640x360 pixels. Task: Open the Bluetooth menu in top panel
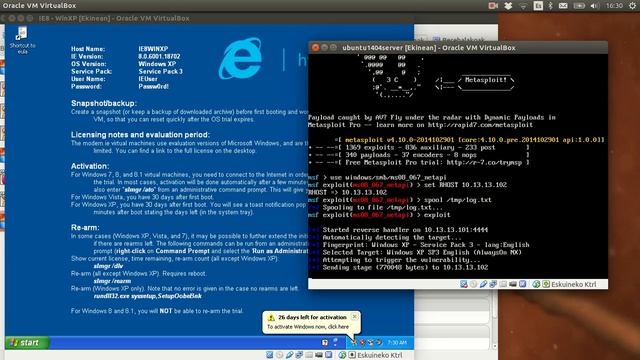[551, 6]
